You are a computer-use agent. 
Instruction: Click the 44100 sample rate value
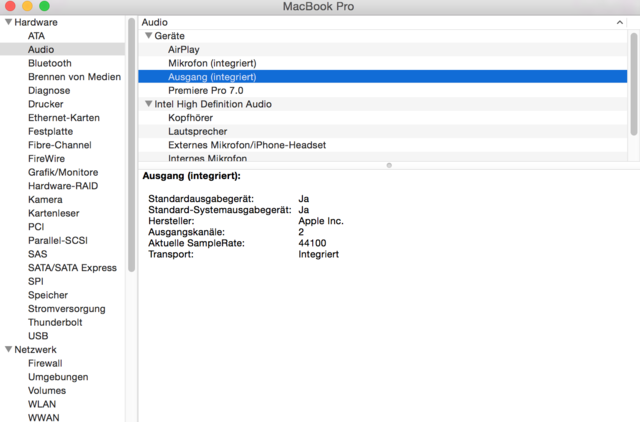(x=312, y=243)
